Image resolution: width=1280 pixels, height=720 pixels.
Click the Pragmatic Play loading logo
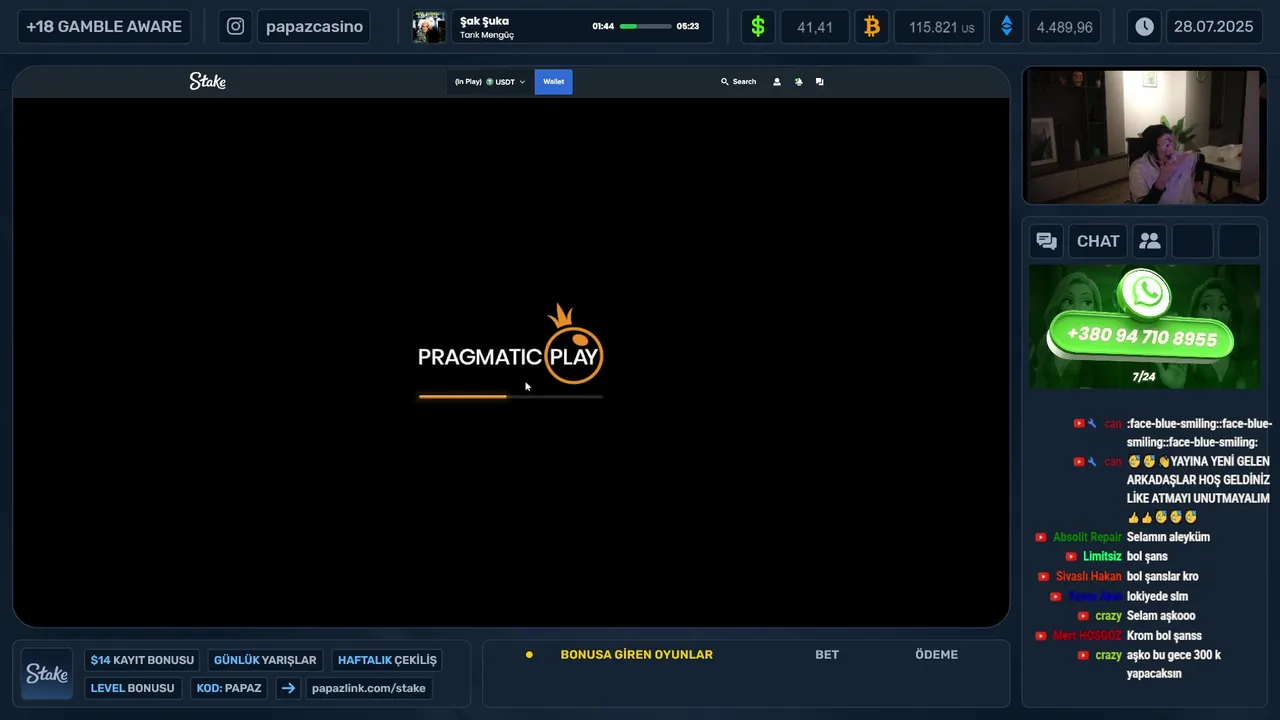click(x=510, y=346)
